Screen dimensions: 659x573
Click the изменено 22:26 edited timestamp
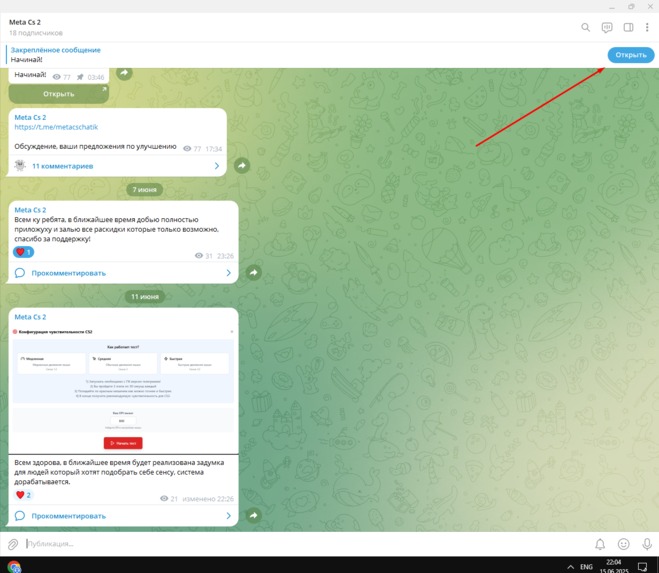208,499
